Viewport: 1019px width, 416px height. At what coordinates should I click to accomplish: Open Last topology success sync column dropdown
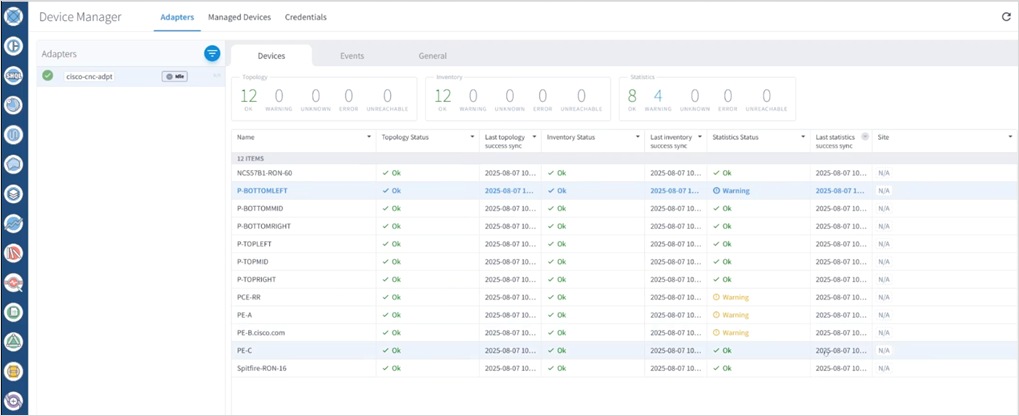[x=534, y=137]
